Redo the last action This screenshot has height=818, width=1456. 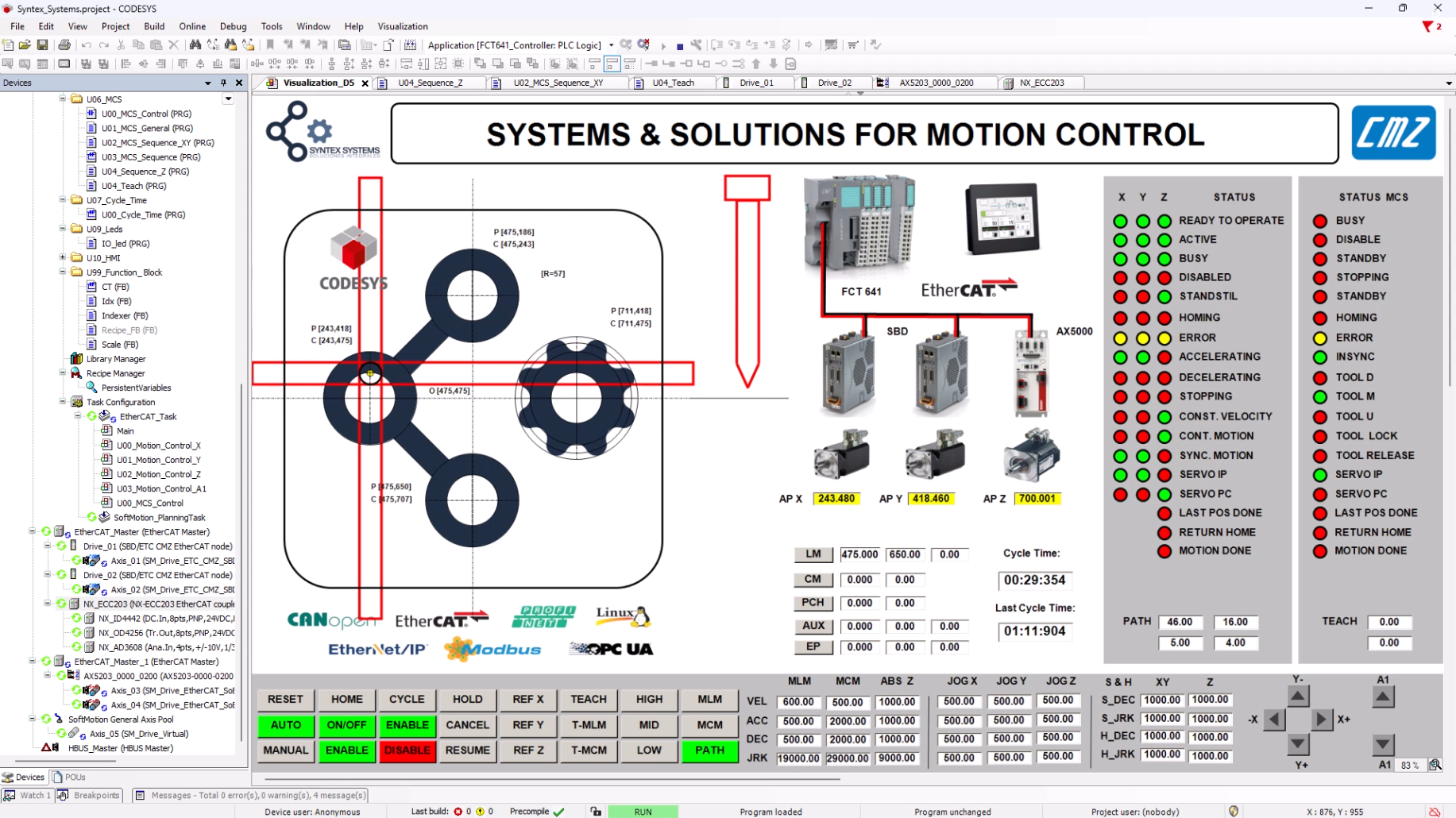tap(103, 45)
